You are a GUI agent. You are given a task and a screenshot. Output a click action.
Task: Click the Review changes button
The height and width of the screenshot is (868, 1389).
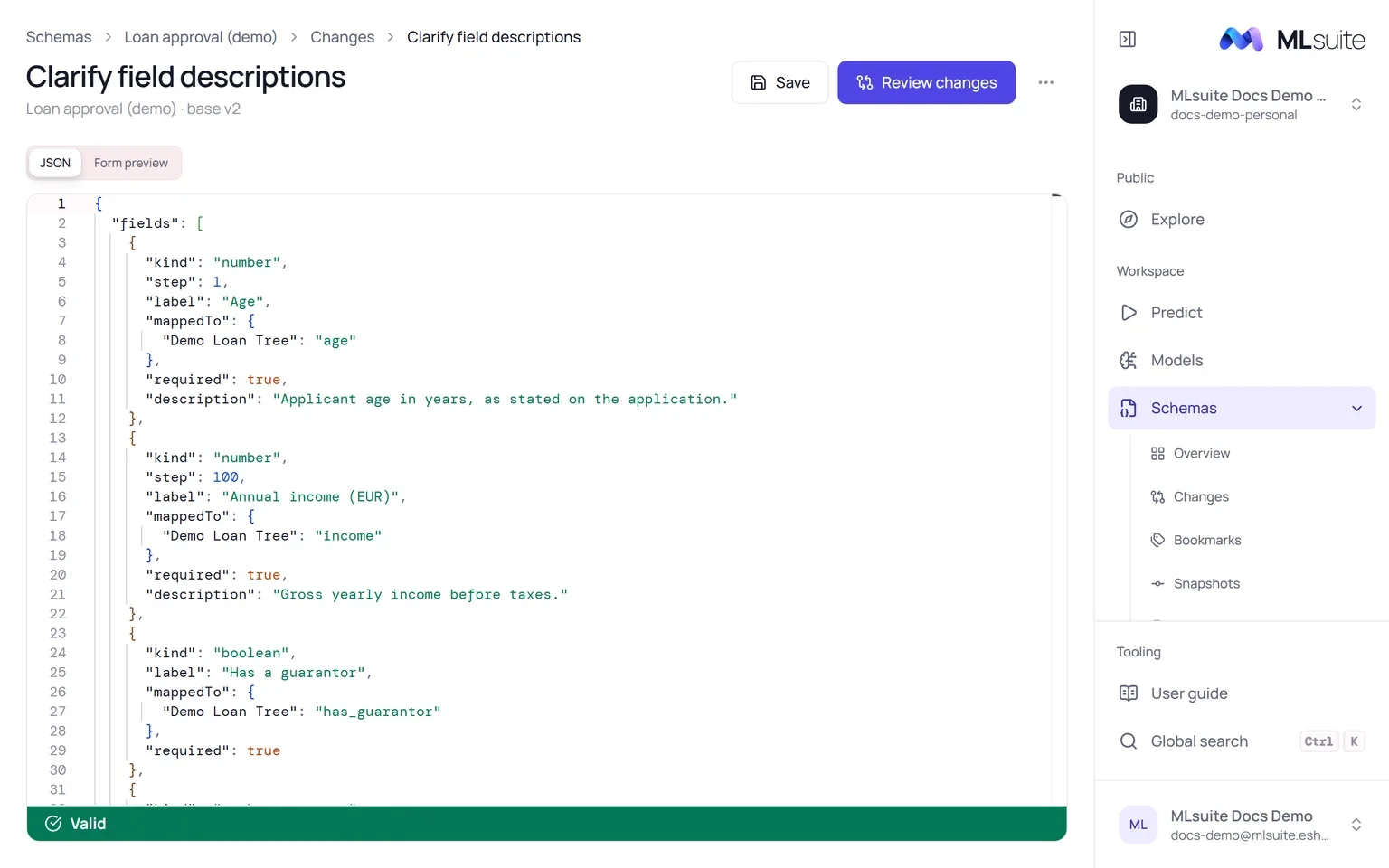click(x=926, y=82)
